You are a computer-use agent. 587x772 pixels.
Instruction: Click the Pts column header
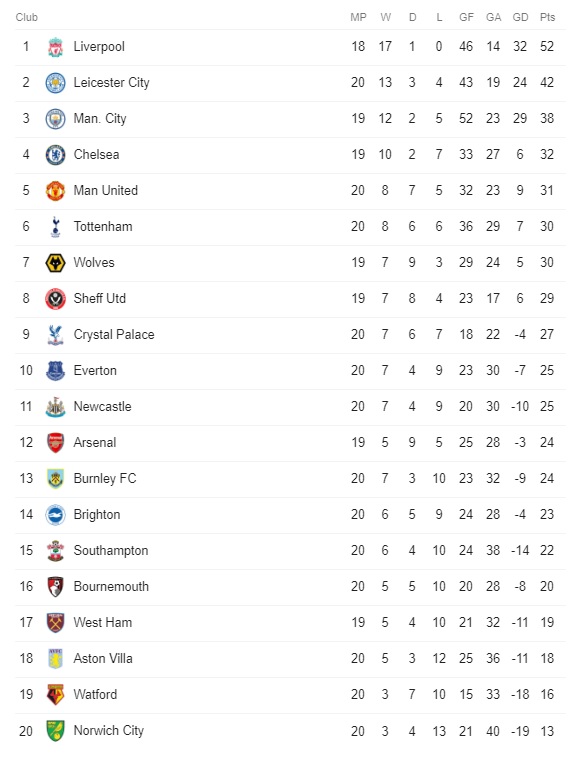click(x=547, y=17)
